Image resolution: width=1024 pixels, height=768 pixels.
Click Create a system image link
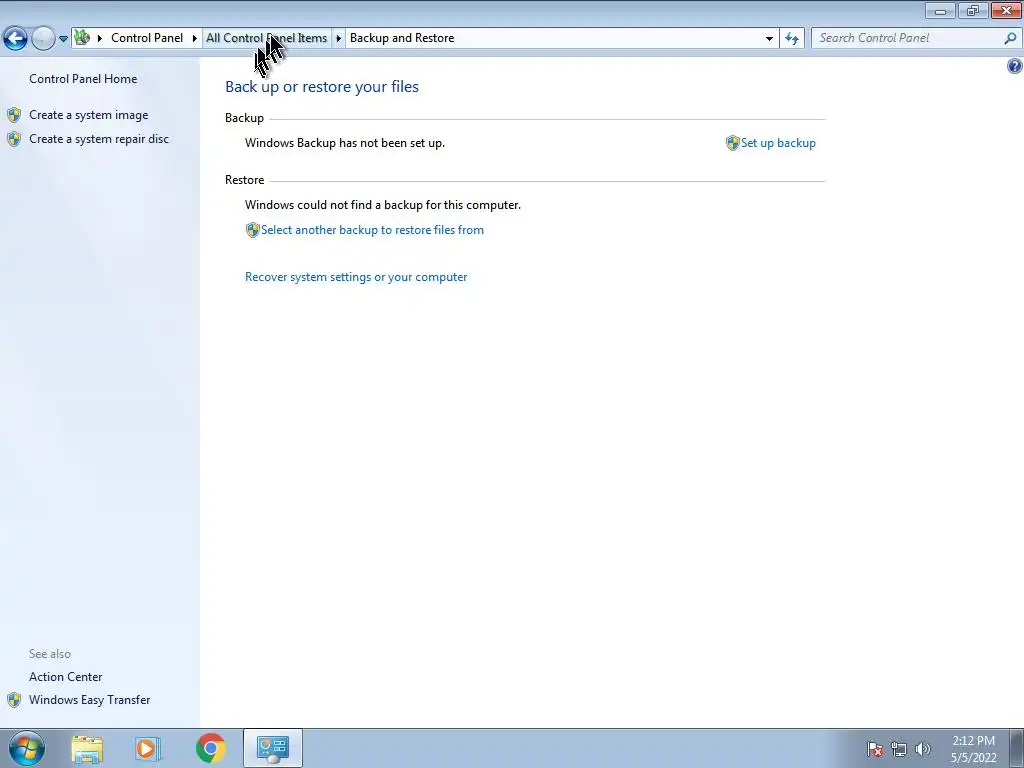89,115
